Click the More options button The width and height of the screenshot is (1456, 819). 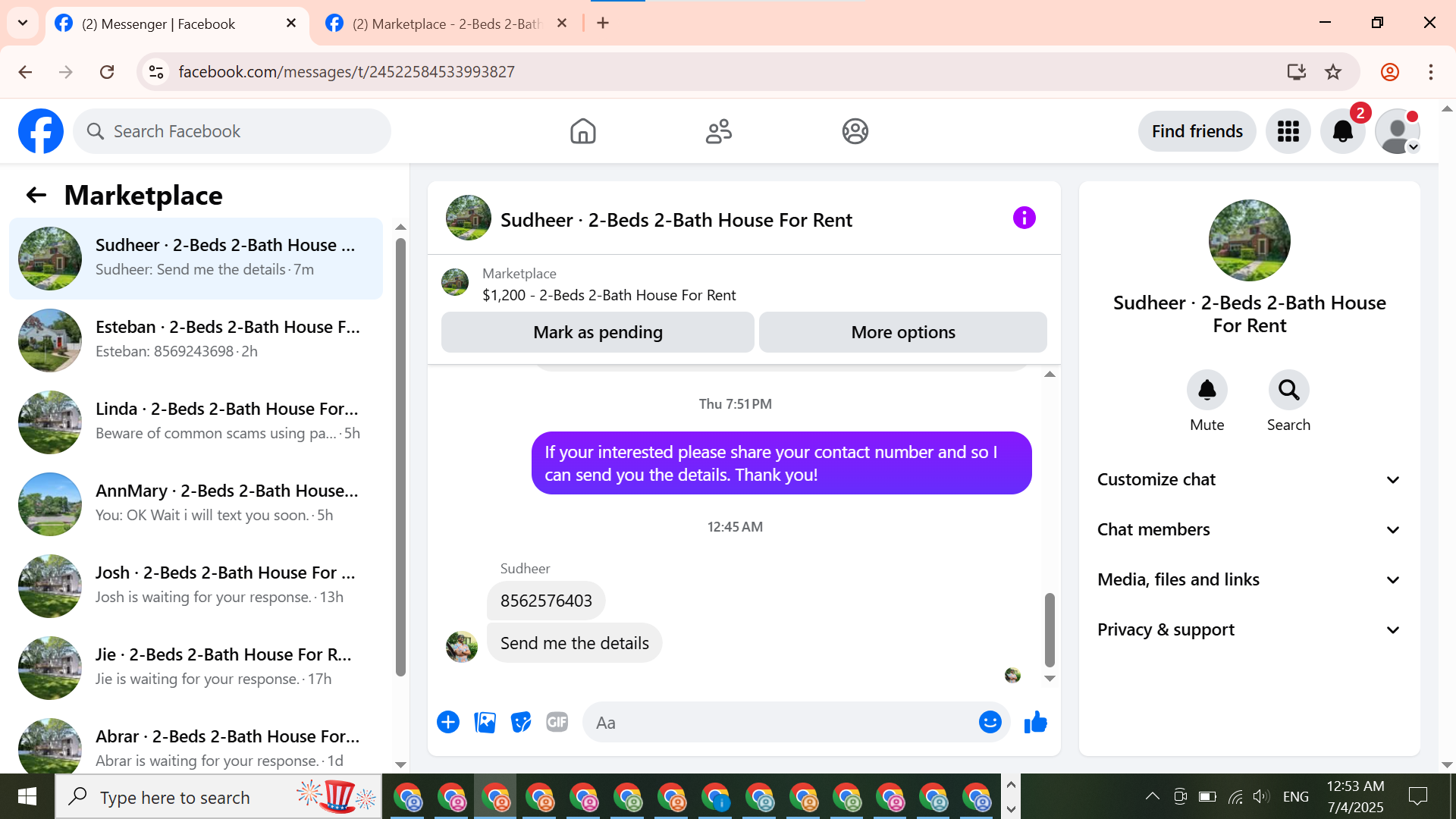pos(902,333)
